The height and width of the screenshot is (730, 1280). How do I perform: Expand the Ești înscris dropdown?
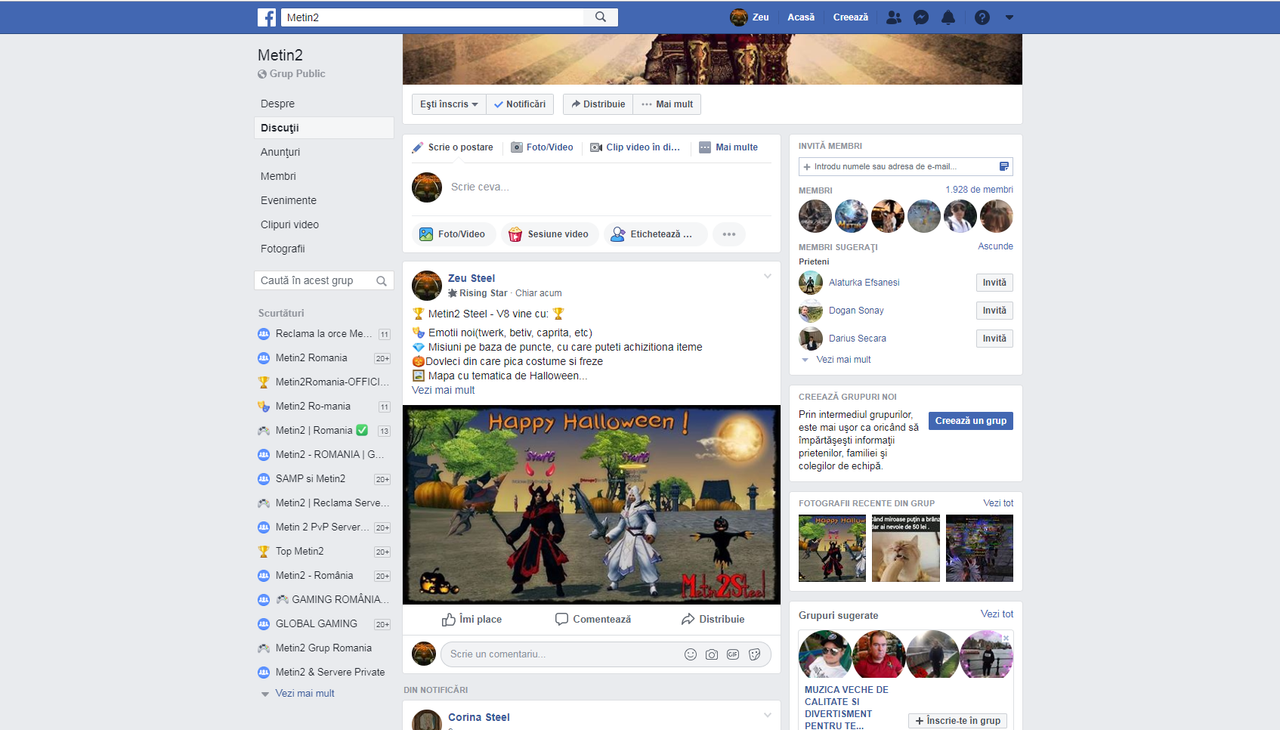[x=447, y=103]
